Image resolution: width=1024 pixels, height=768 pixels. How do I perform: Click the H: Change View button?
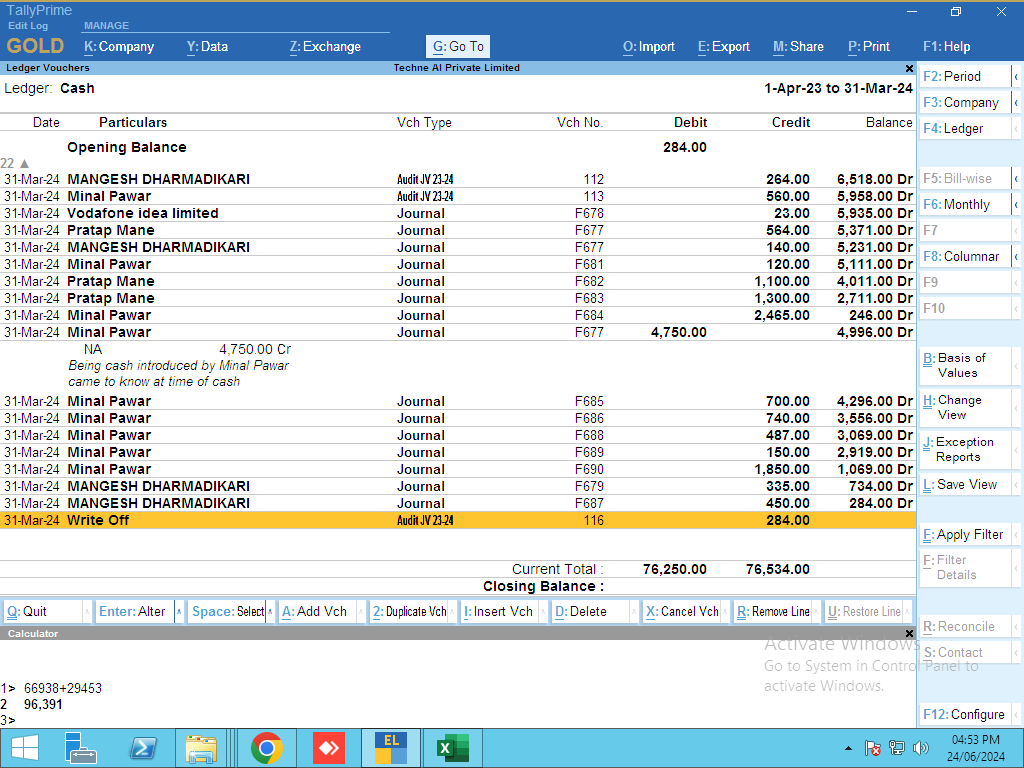tap(965, 408)
